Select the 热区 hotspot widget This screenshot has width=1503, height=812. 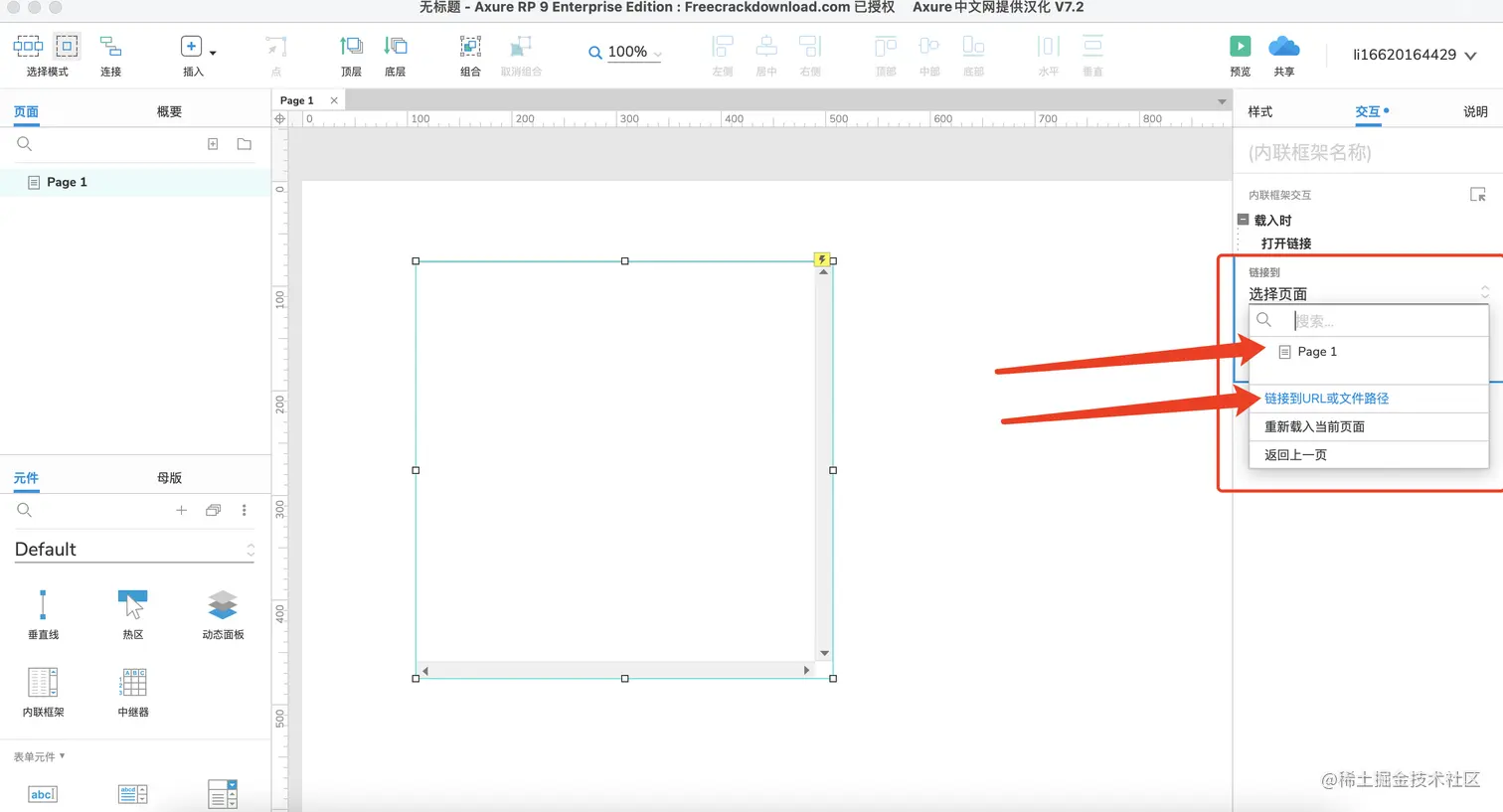pos(133,614)
